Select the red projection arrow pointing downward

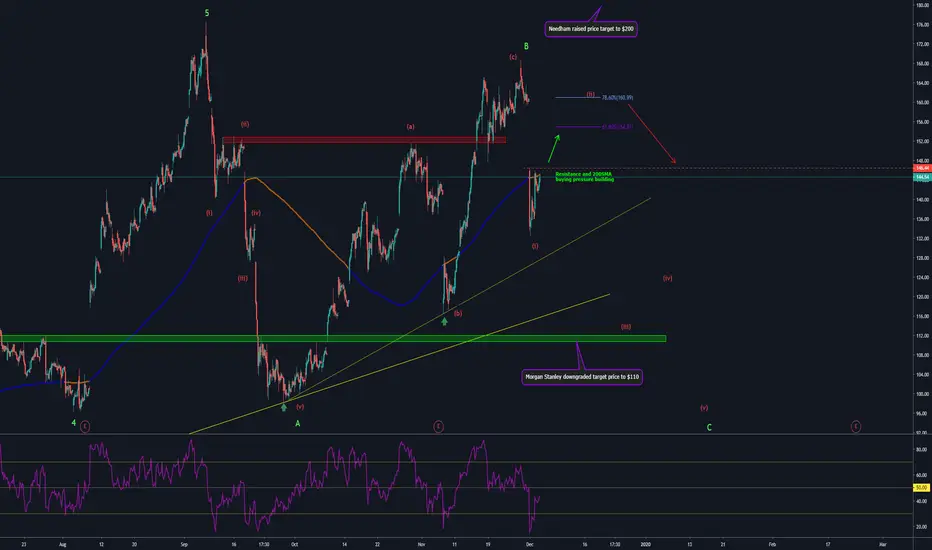[652, 134]
